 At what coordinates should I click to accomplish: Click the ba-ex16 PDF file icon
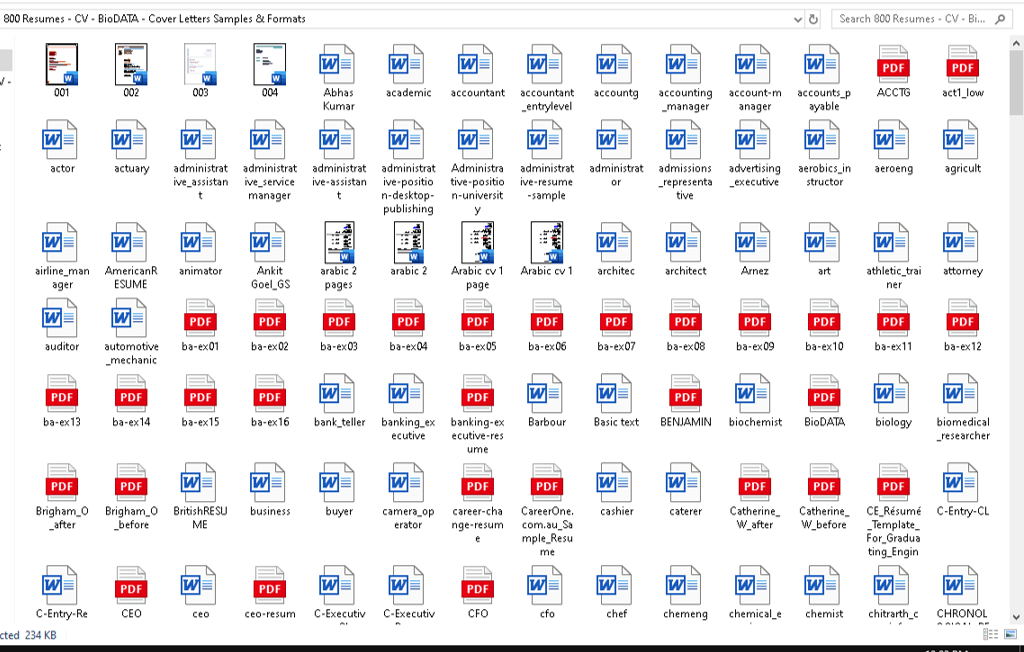point(269,394)
